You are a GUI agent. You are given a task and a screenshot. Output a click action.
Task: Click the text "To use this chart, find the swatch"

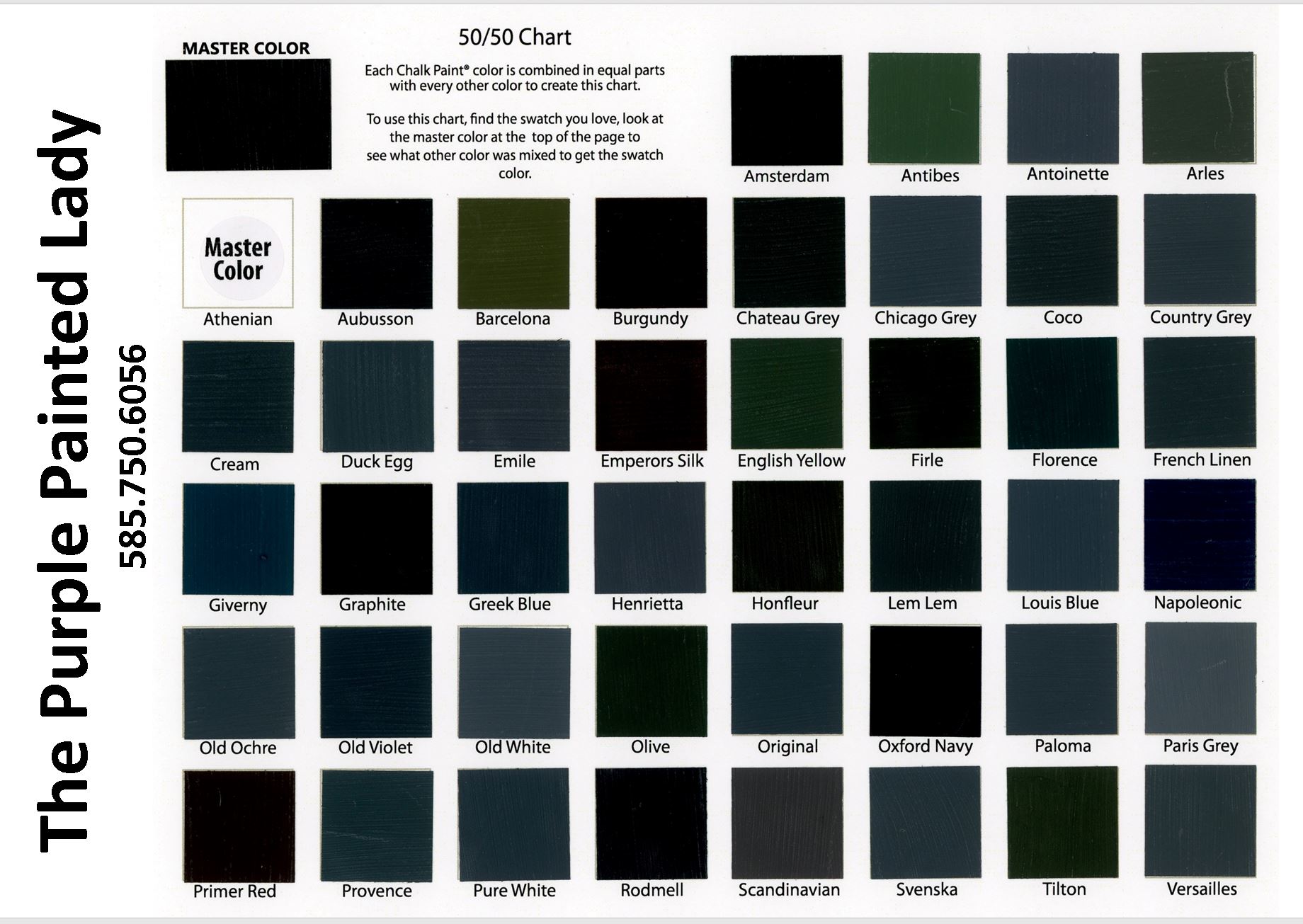(x=515, y=119)
